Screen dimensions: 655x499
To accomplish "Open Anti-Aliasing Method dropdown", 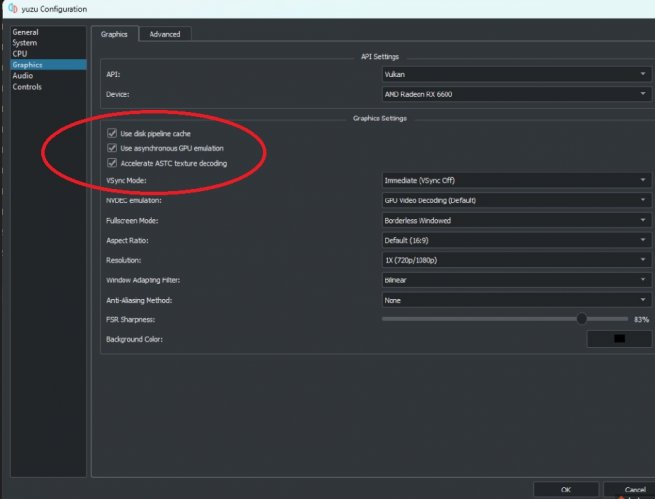I will [x=516, y=300].
